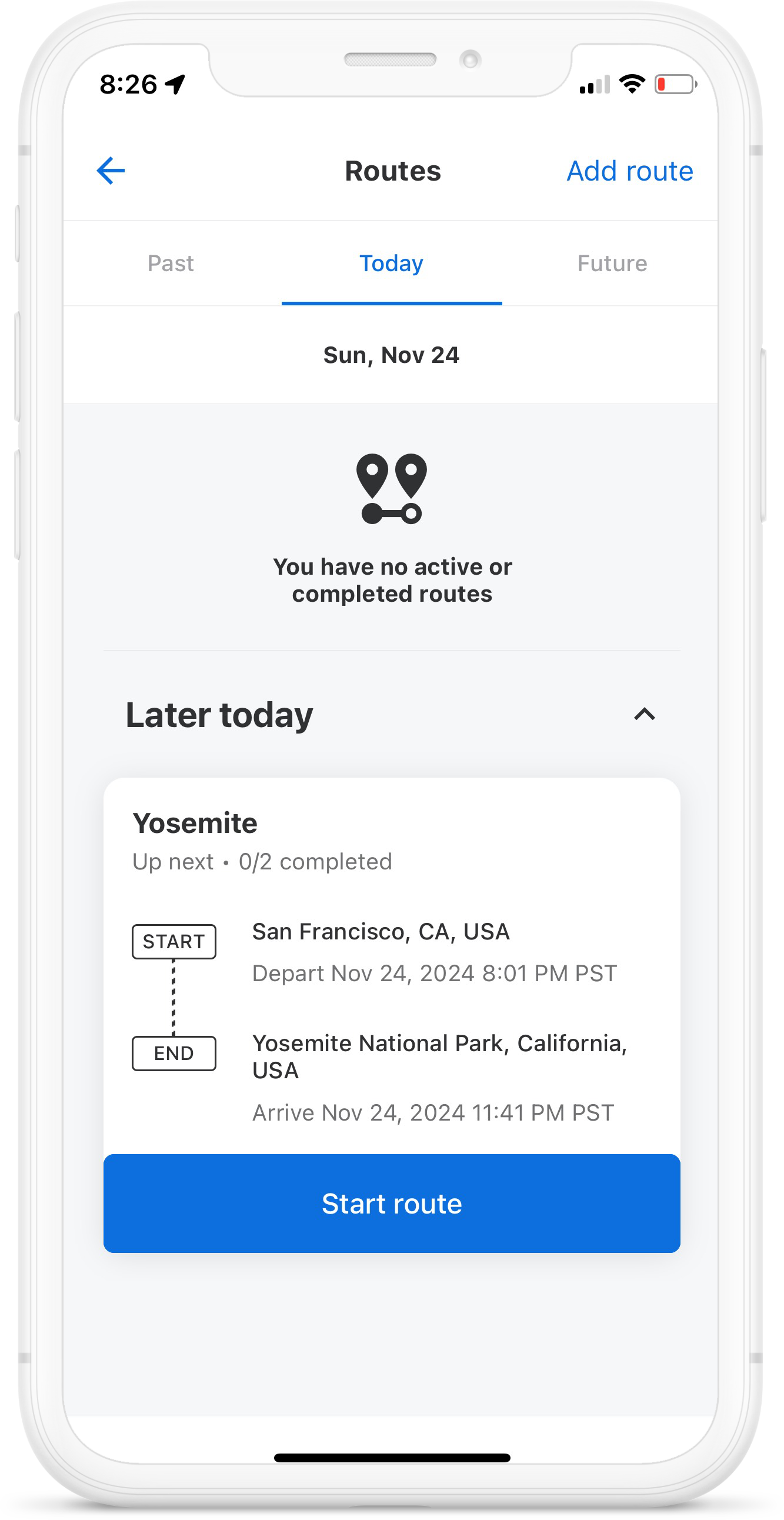The height and width of the screenshot is (1520, 784).
Task: Click the START label box
Action: point(174,941)
